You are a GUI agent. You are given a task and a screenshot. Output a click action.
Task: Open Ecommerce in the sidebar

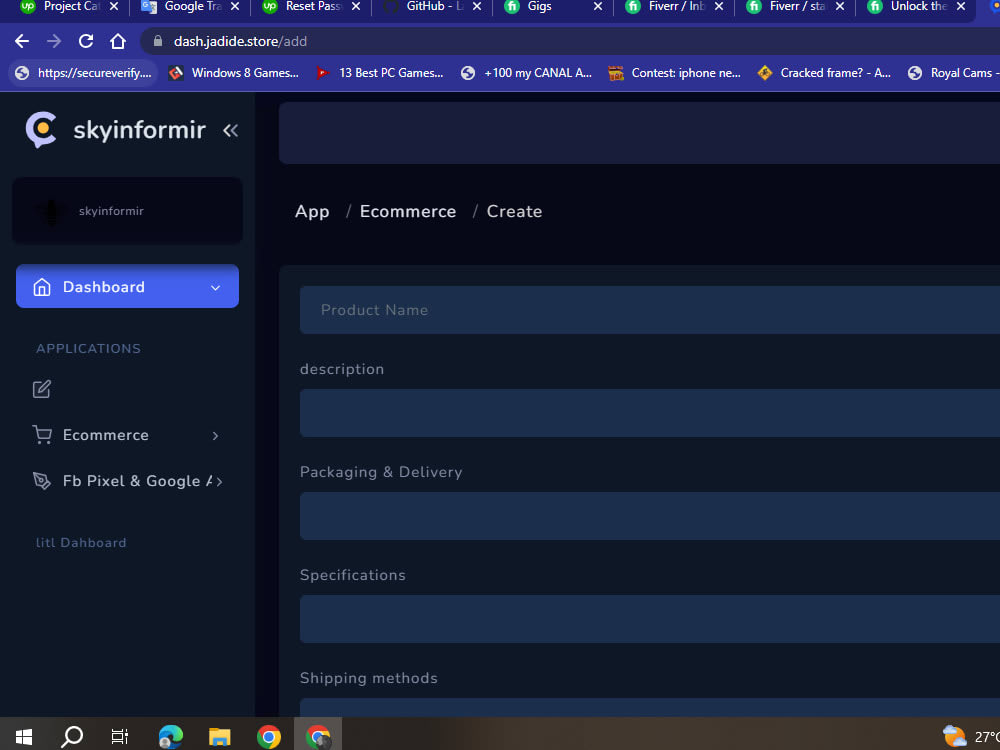tap(128, 435)
